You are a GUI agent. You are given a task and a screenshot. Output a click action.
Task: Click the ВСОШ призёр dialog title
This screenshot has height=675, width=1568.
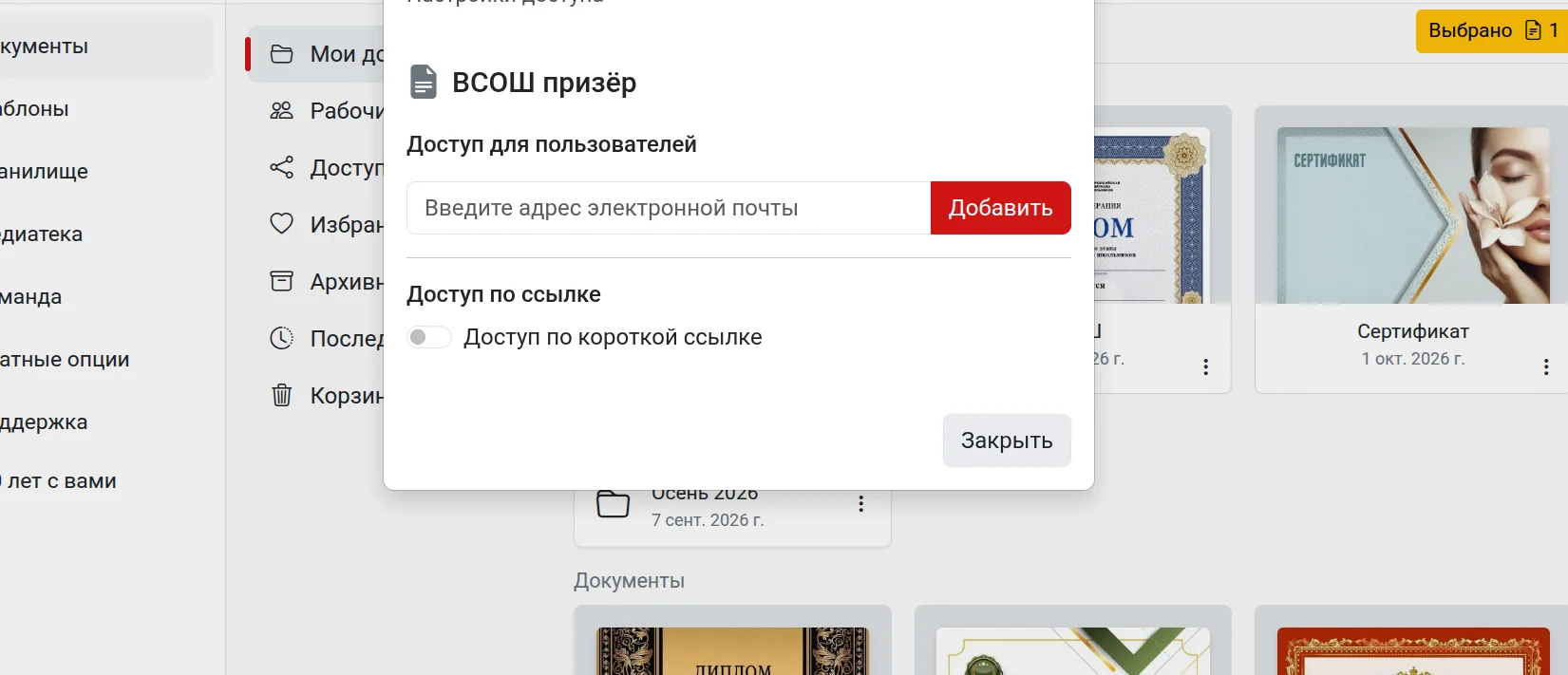(x=544, y=83)
